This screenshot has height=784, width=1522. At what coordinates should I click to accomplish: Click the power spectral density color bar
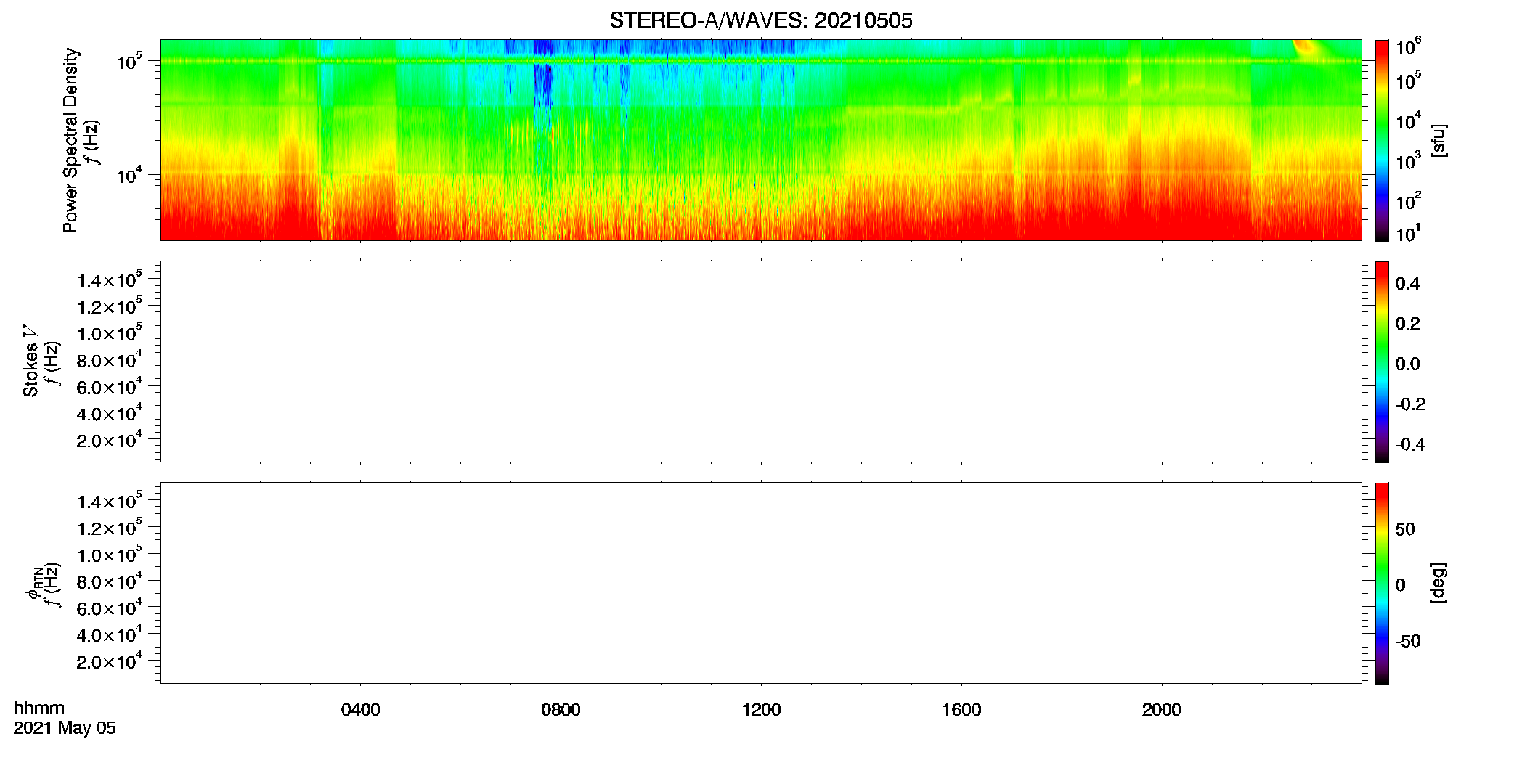pyautogui.click(x=1382, y=140)
